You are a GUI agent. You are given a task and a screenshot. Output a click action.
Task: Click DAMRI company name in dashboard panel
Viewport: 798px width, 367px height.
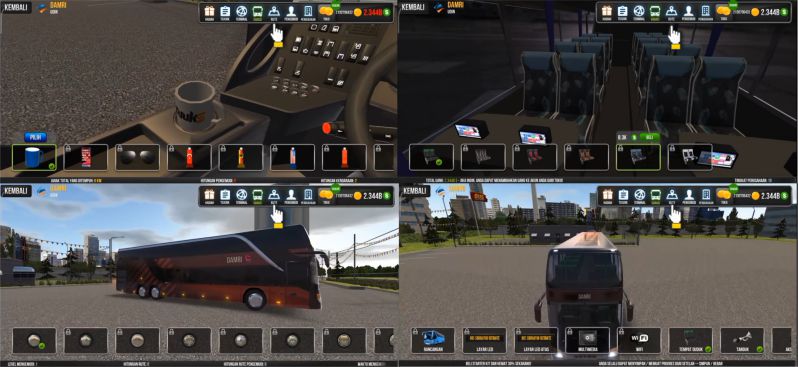59,5
